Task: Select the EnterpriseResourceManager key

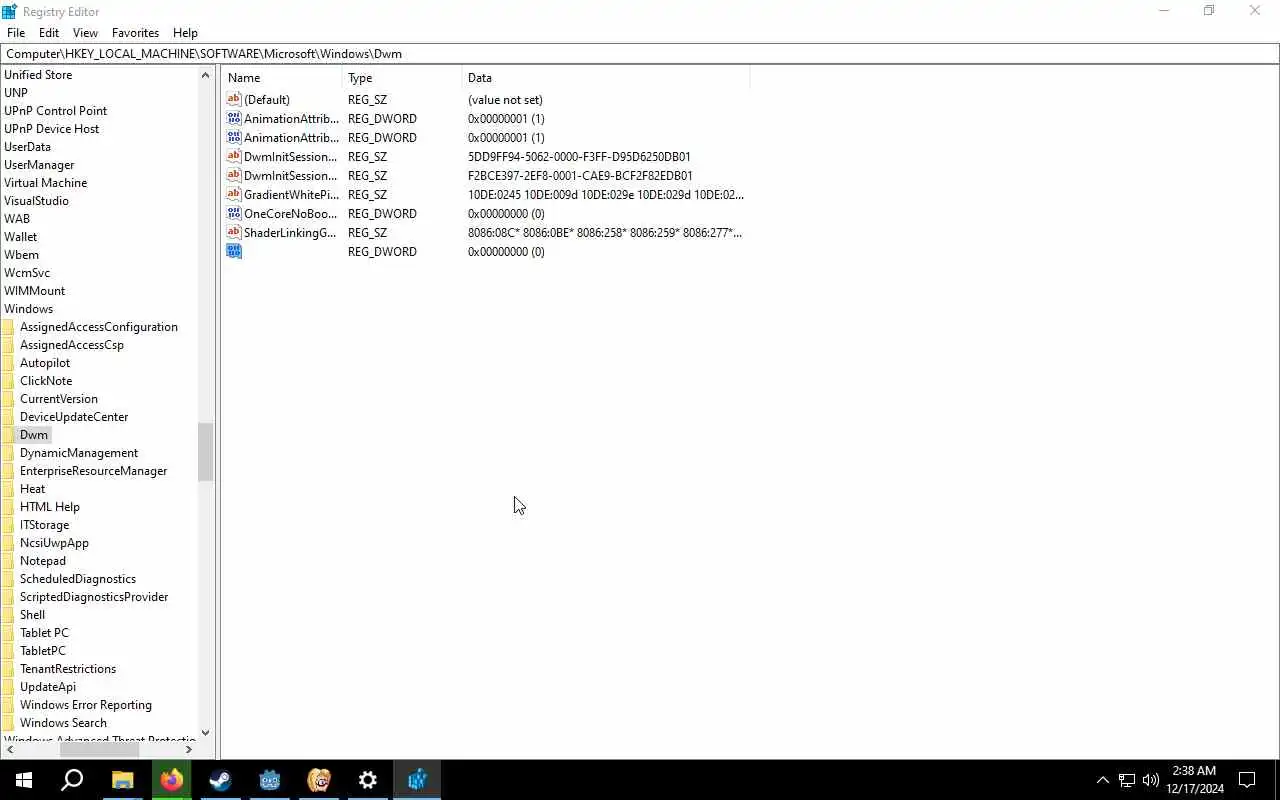Action: point(94,470)
